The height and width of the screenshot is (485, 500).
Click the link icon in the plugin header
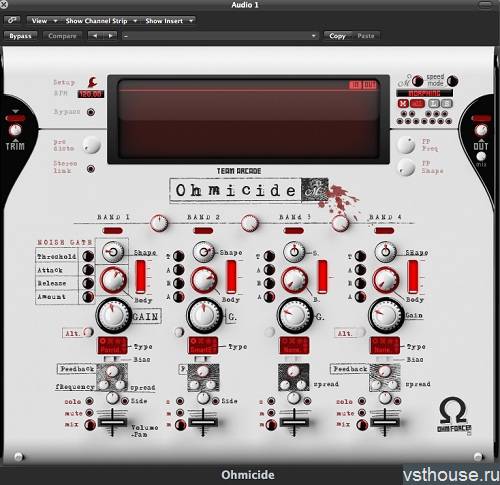[x=12, y=20]
